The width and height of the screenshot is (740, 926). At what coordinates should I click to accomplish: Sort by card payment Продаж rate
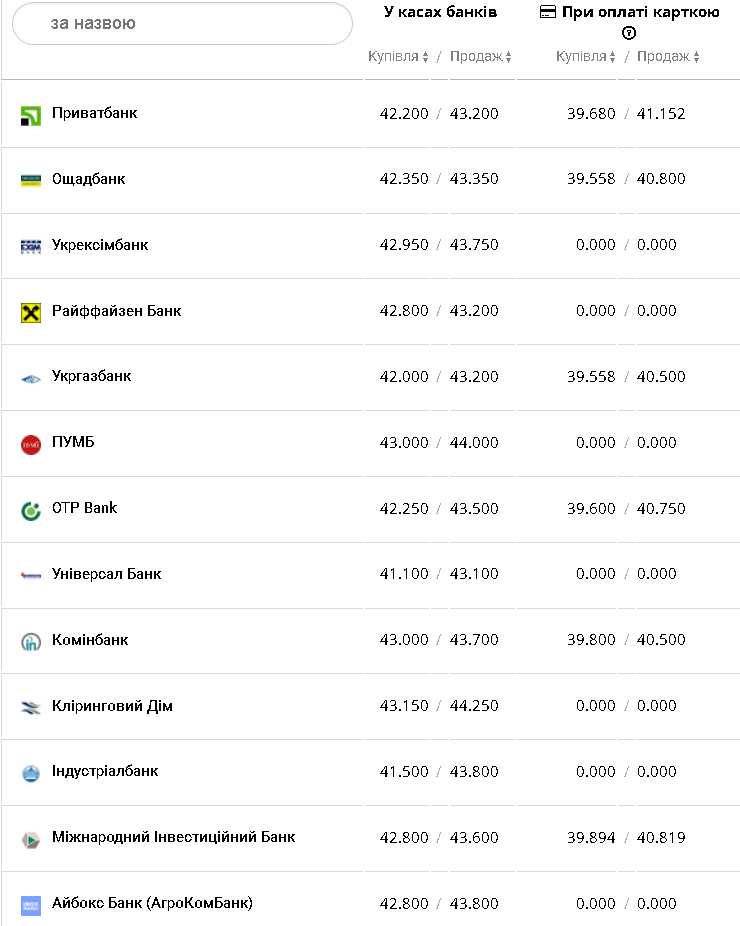coord(668,57)
